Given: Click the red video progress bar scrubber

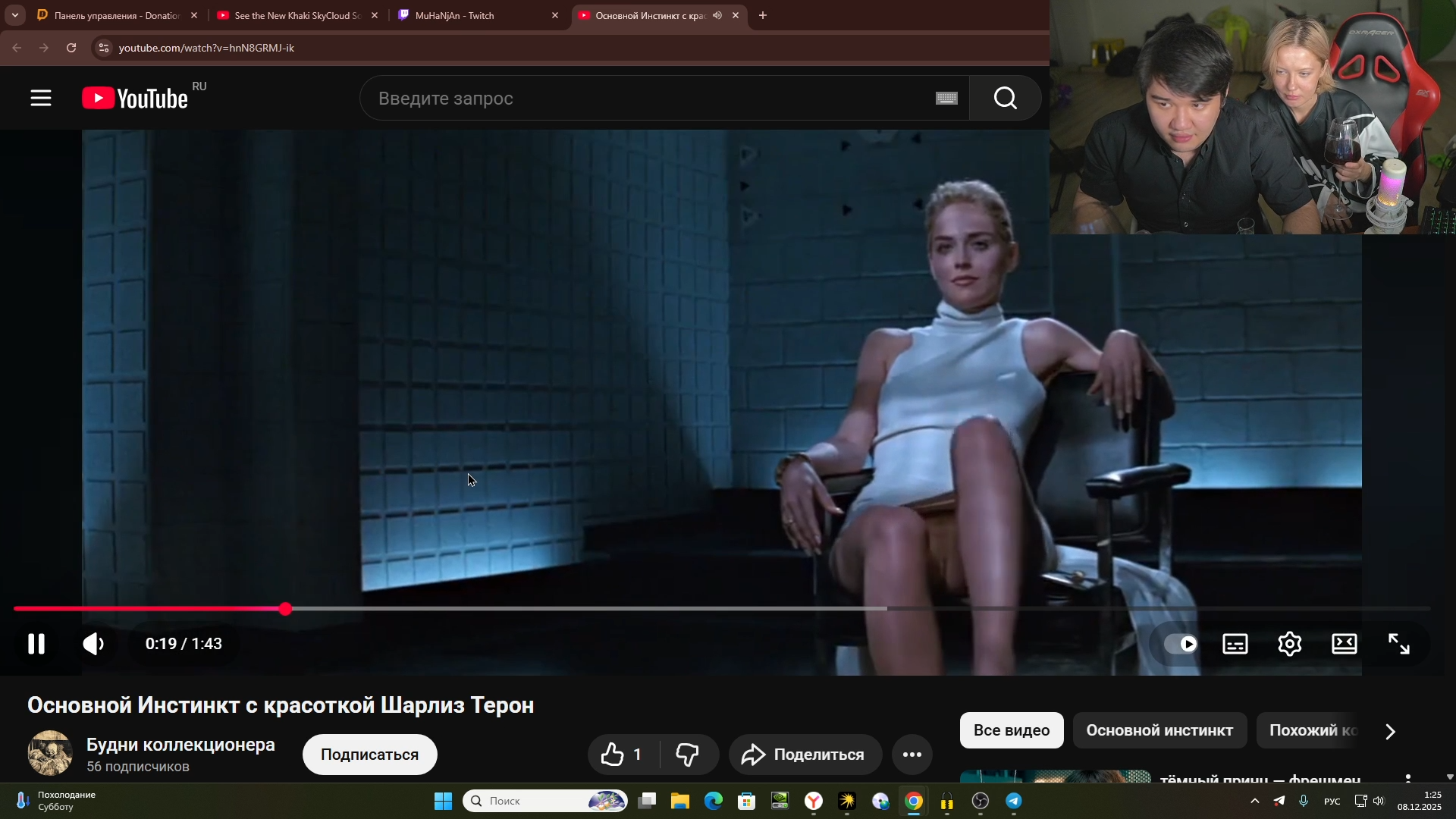Looking at the screenshot, I should (x=285, y=609).
